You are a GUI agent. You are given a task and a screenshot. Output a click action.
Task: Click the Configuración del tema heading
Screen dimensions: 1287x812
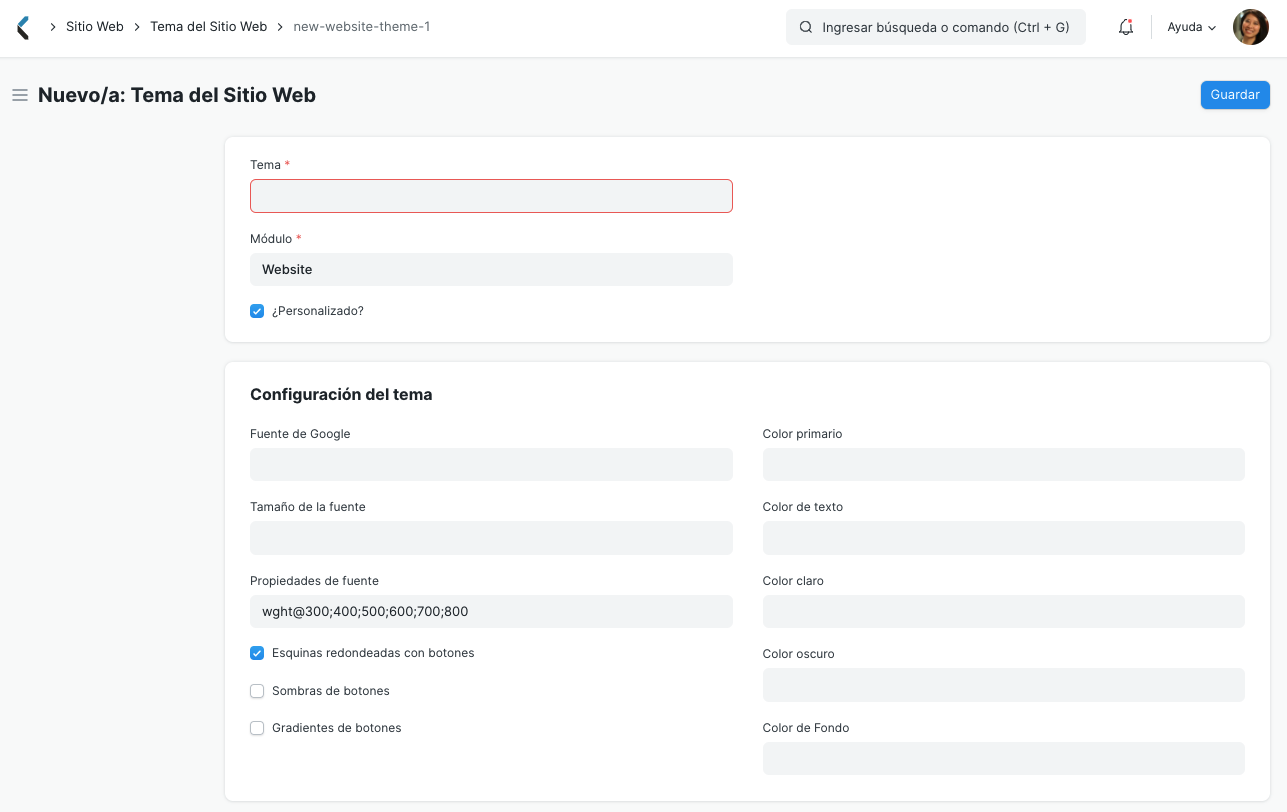pos(341,395)
